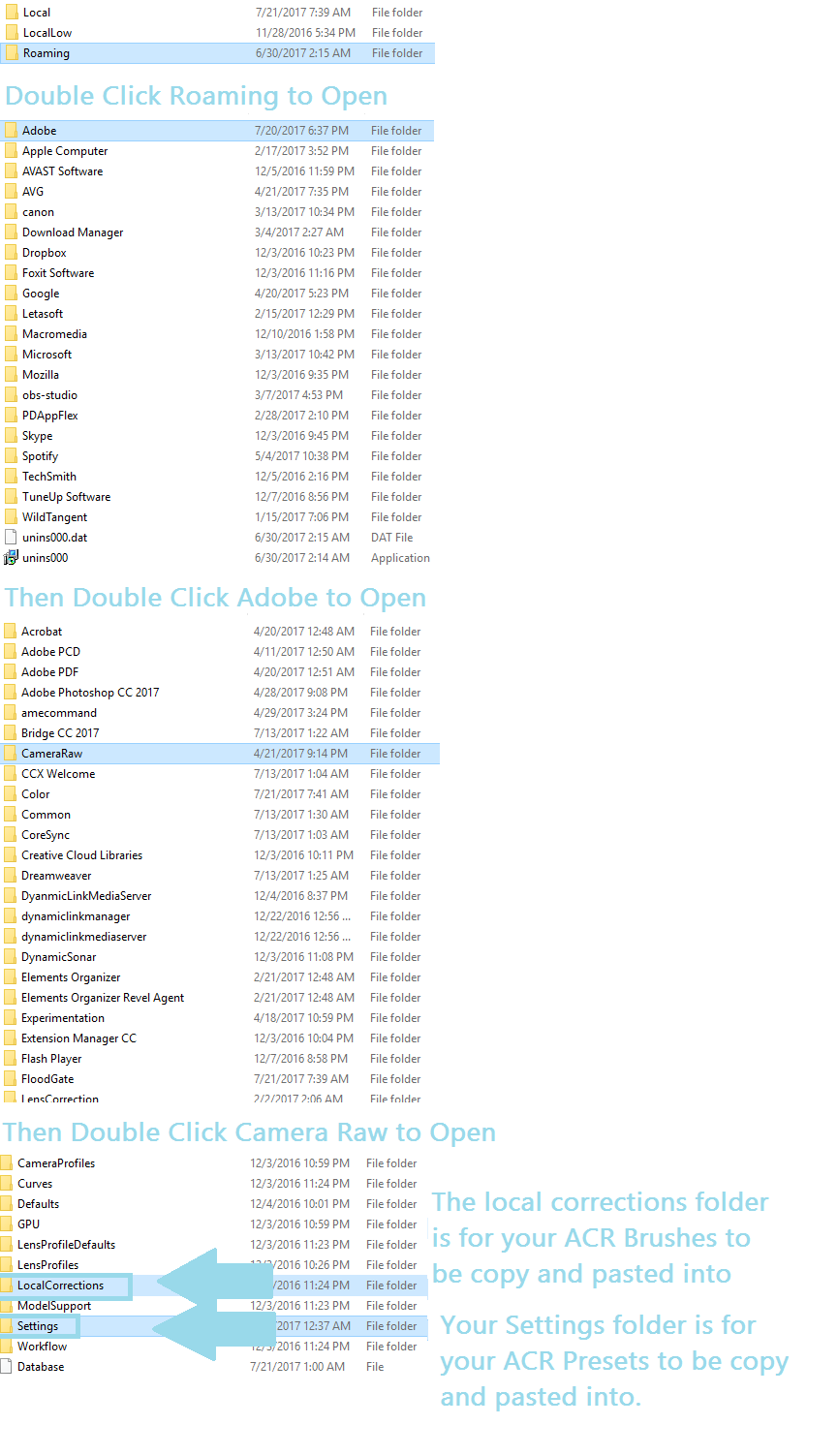Select the LensProfileDefaults folder
This screenshot has height=1456, width=838.
[x=66, y=1245]
